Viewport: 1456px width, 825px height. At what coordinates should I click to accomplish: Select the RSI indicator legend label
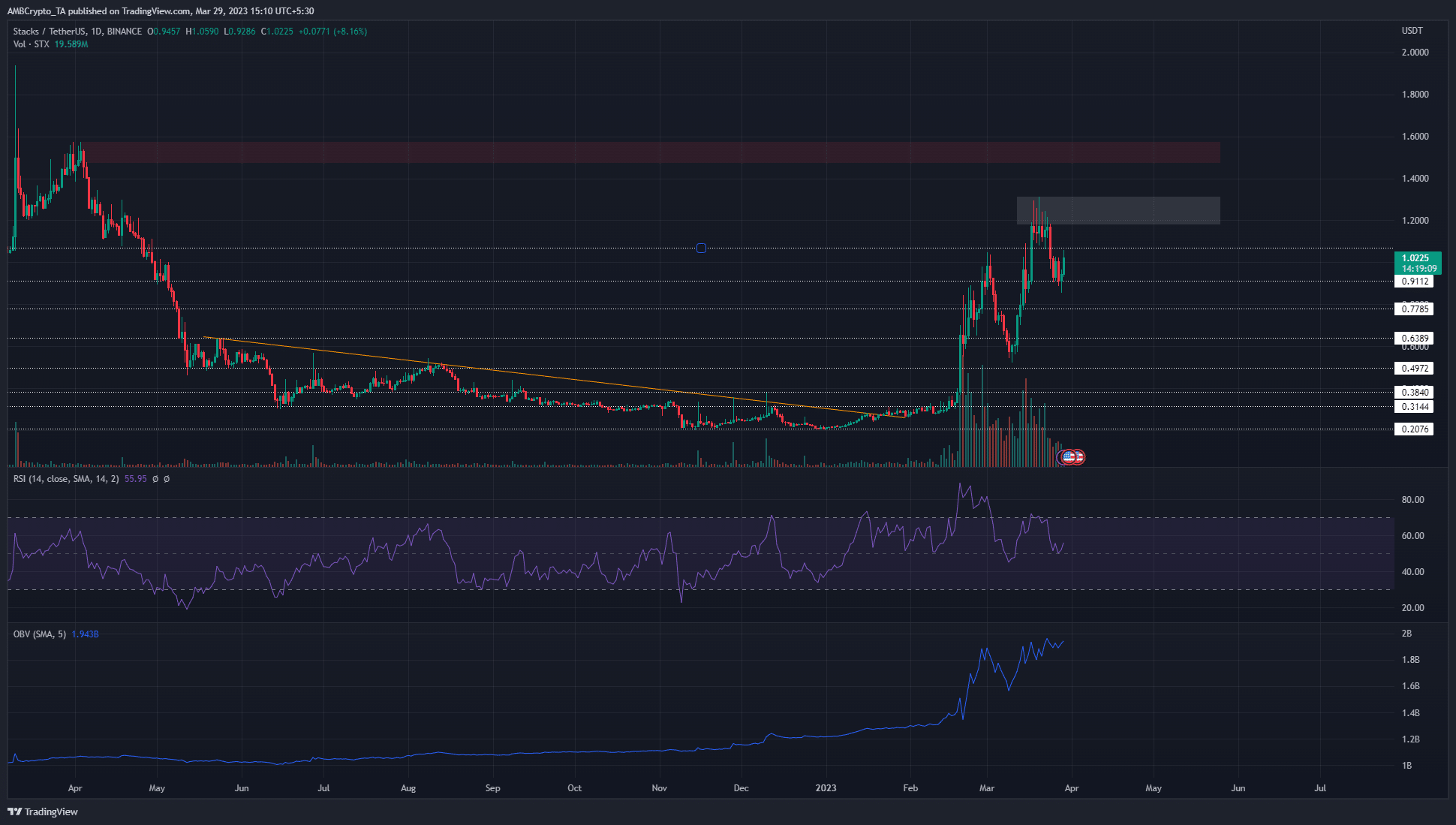65,479
